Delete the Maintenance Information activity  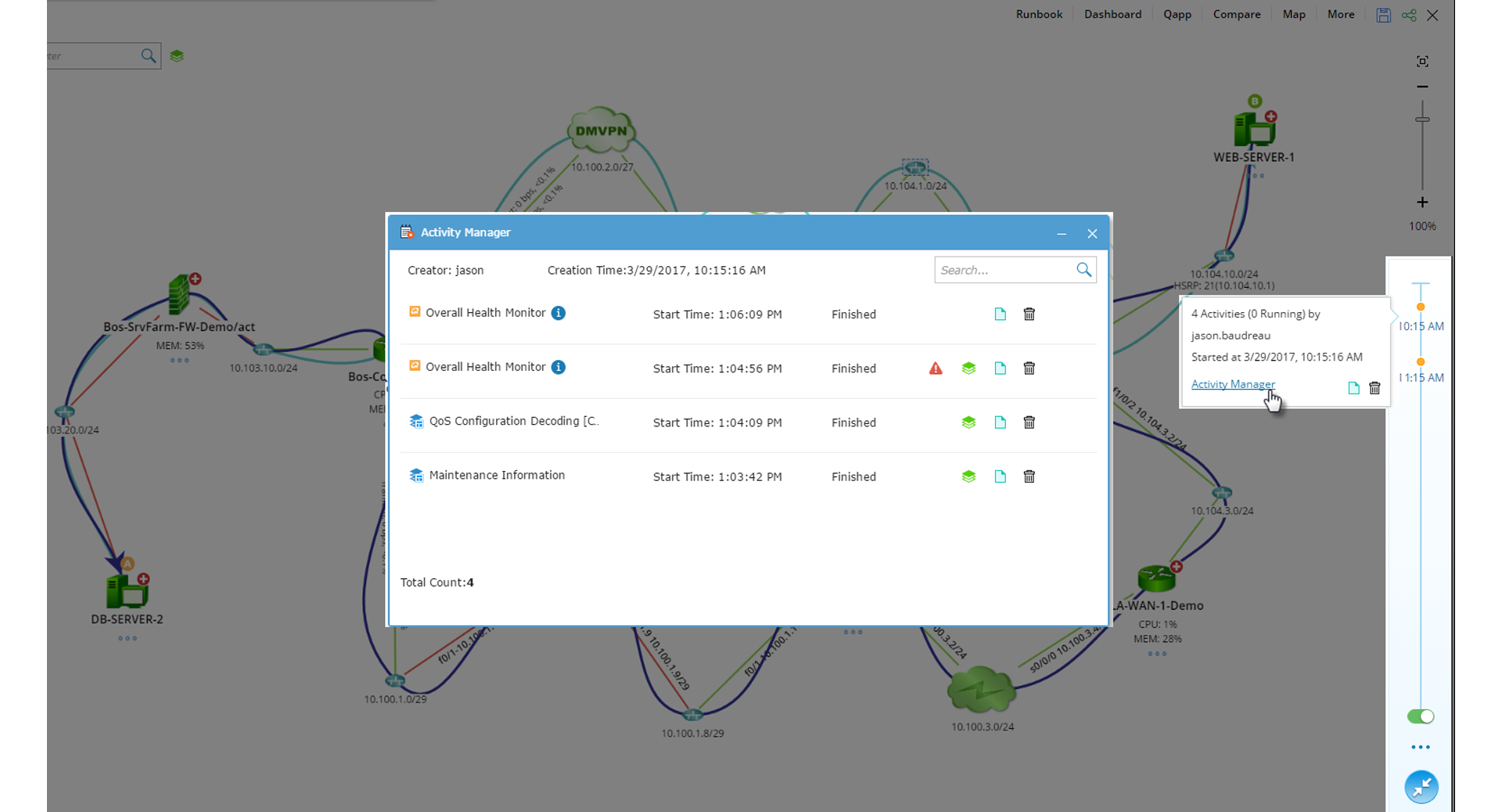pos(1029,476)
